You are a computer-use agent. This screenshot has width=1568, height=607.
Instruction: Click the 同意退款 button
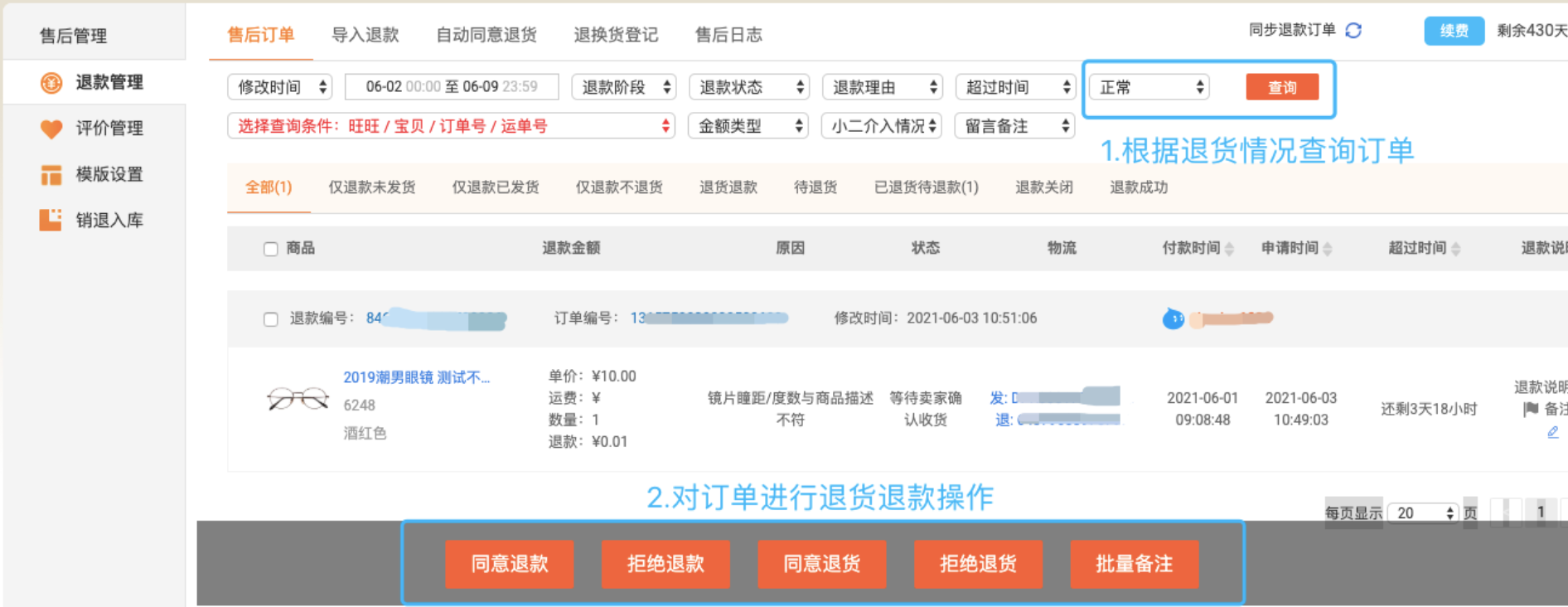coord(510,564)
